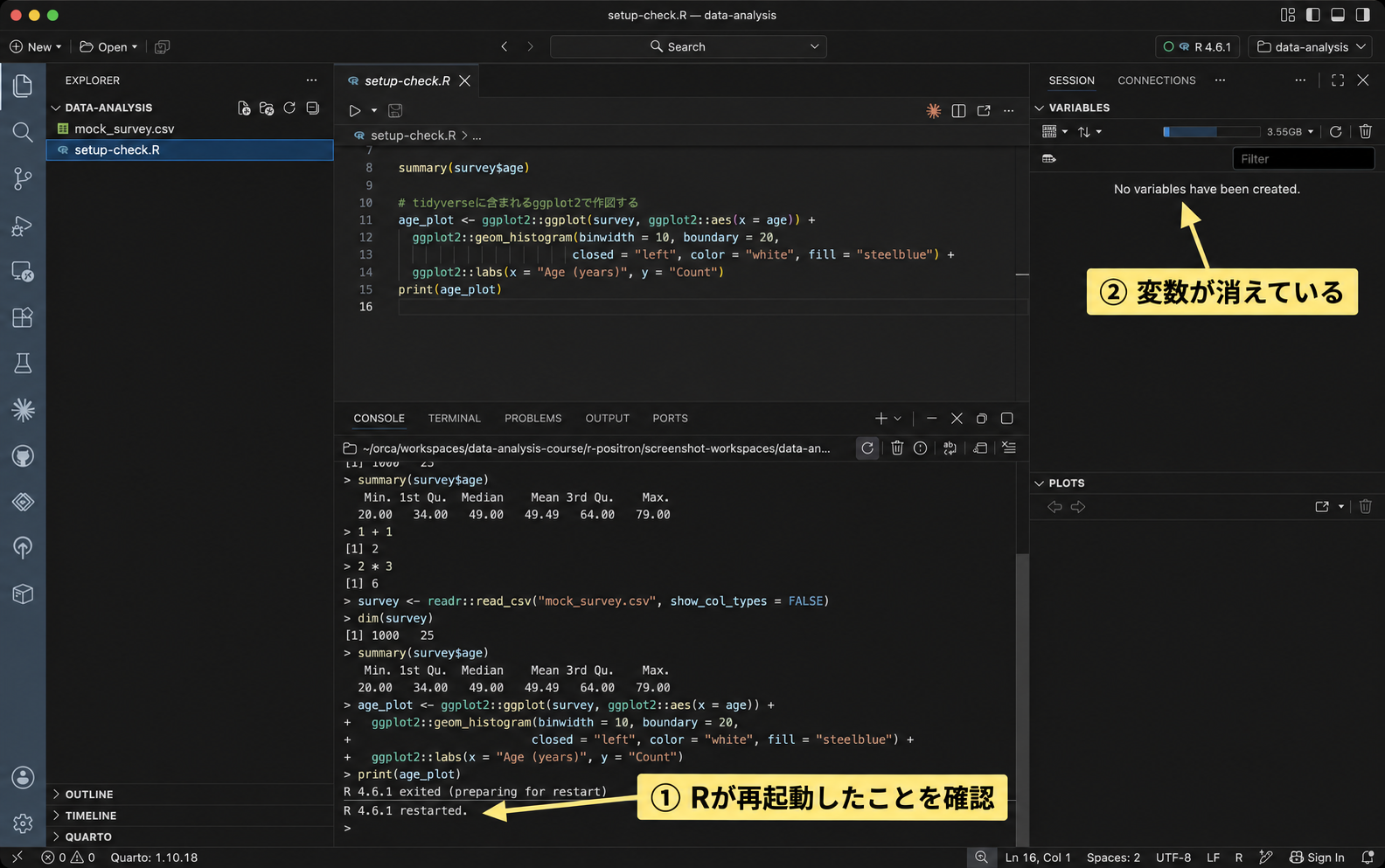Open the Search view in the activity bar
1385x868 pixels.
click(x=23, y=132)
